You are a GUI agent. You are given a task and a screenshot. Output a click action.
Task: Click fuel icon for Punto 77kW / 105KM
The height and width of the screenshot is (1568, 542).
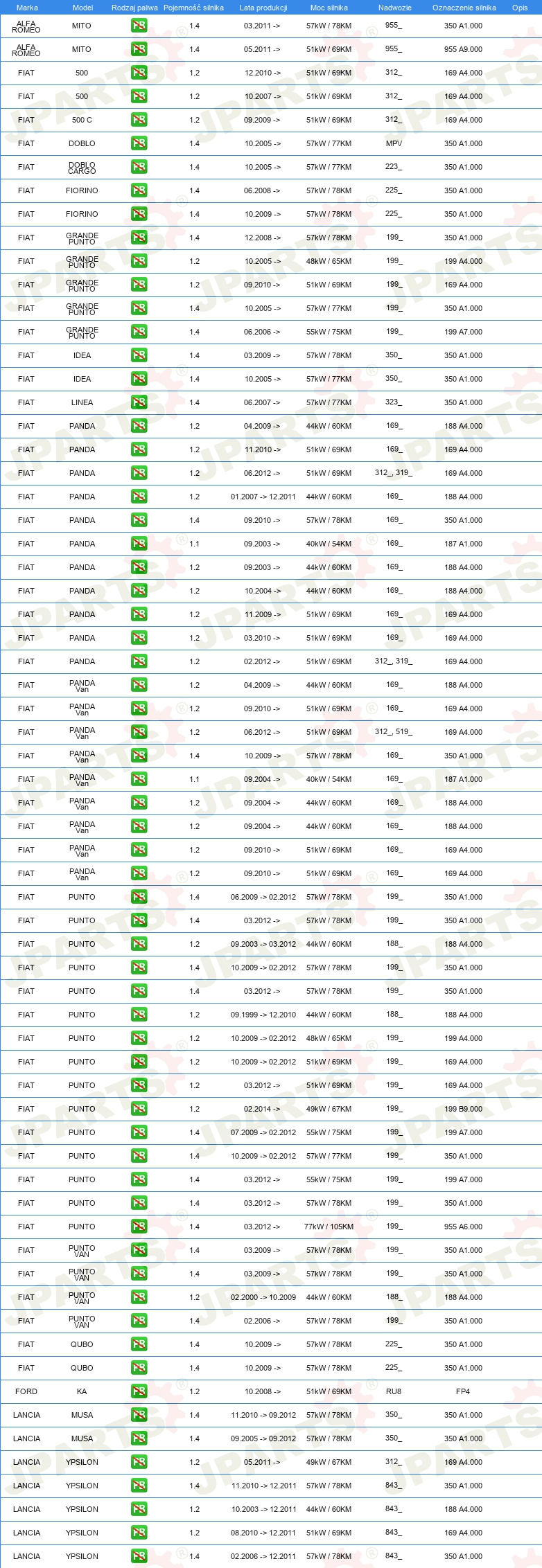[139, 1227]
